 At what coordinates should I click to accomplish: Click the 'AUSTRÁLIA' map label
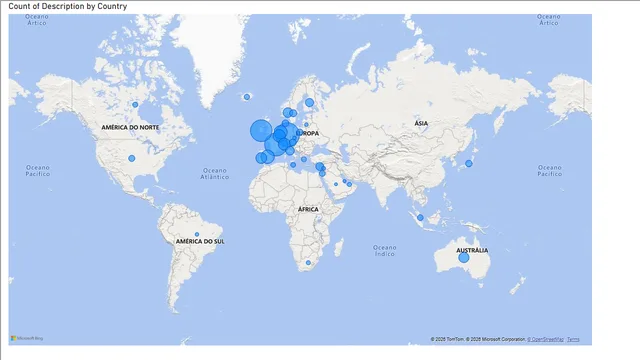[x=472, y=250]
